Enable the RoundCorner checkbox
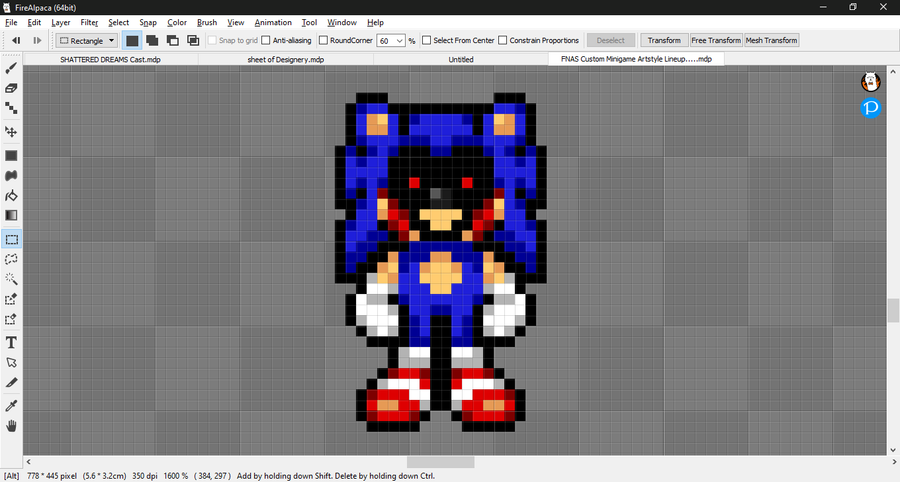 (323, 40)
